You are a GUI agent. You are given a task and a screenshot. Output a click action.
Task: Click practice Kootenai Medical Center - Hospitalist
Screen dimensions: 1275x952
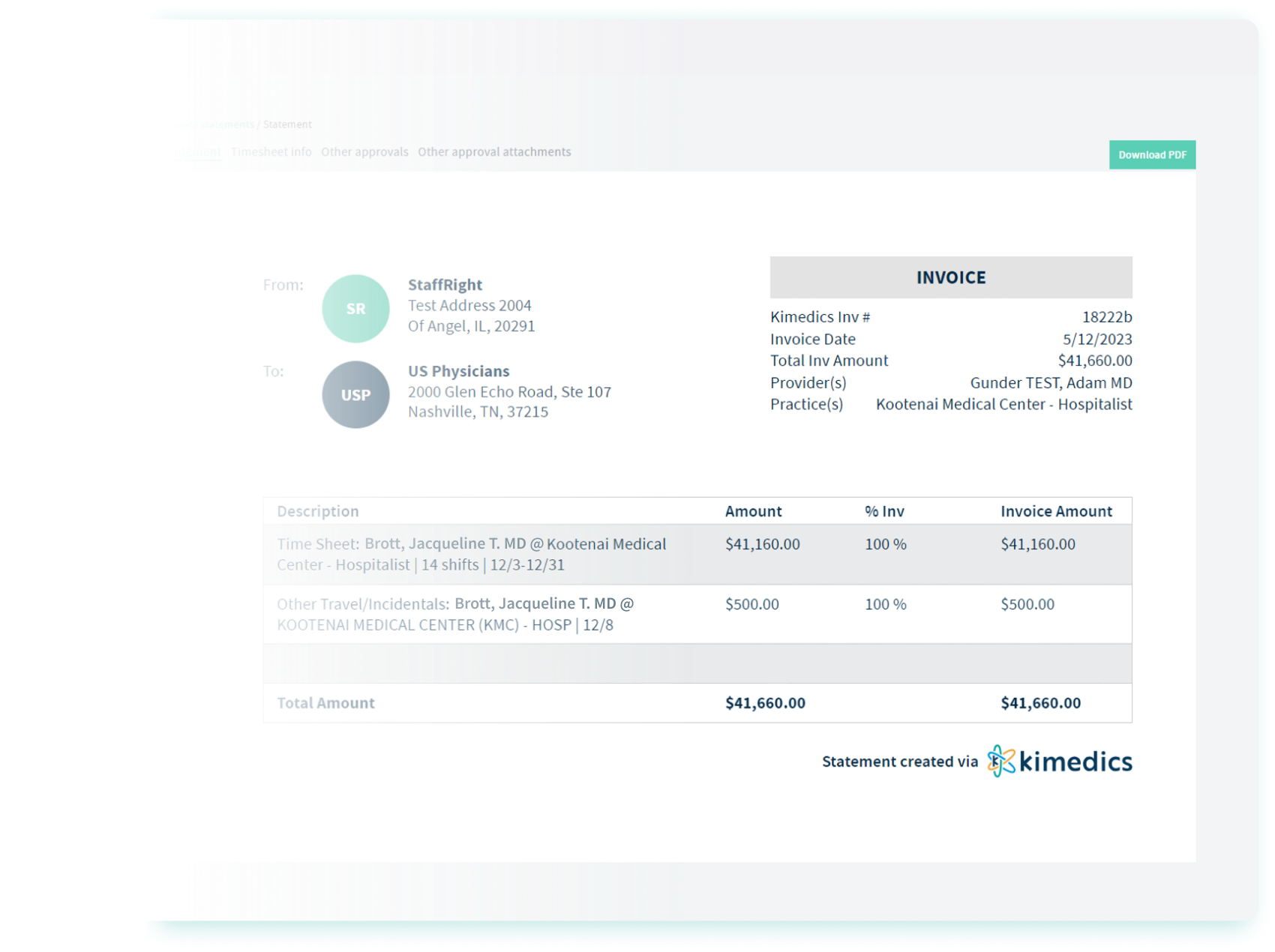click(1003, 405)
